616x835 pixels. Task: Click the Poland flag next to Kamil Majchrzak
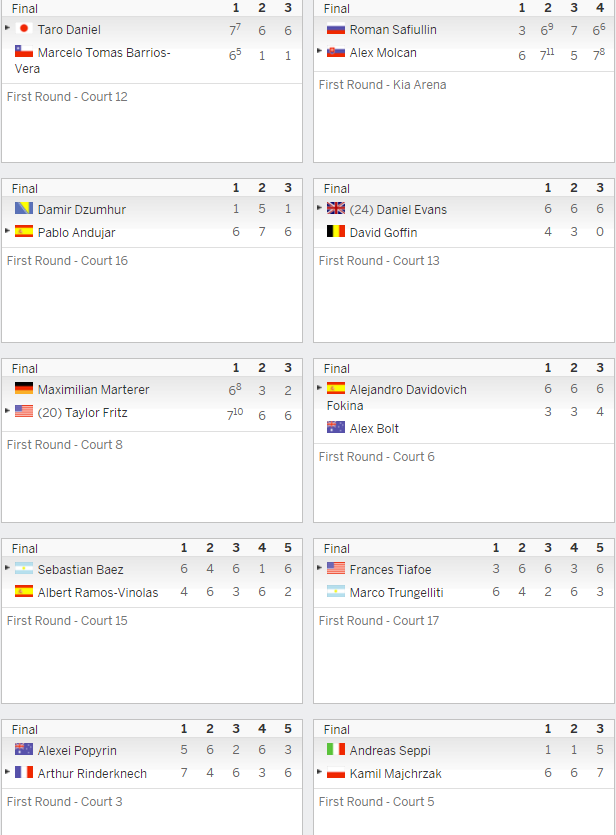336,772
